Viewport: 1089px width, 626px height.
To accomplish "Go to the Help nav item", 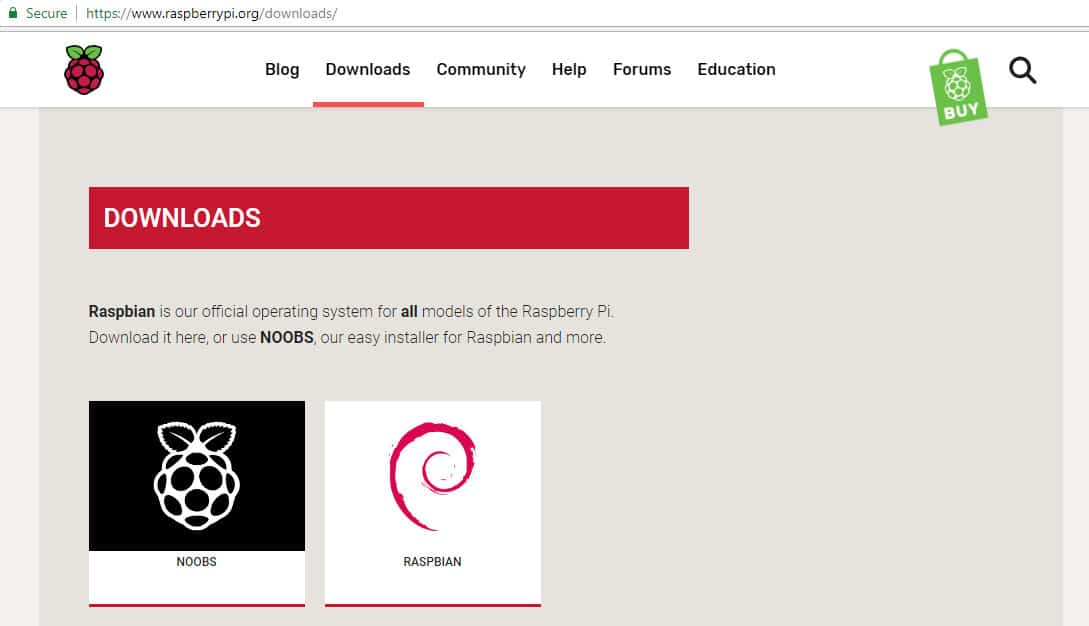I will [x=570, y=69].
